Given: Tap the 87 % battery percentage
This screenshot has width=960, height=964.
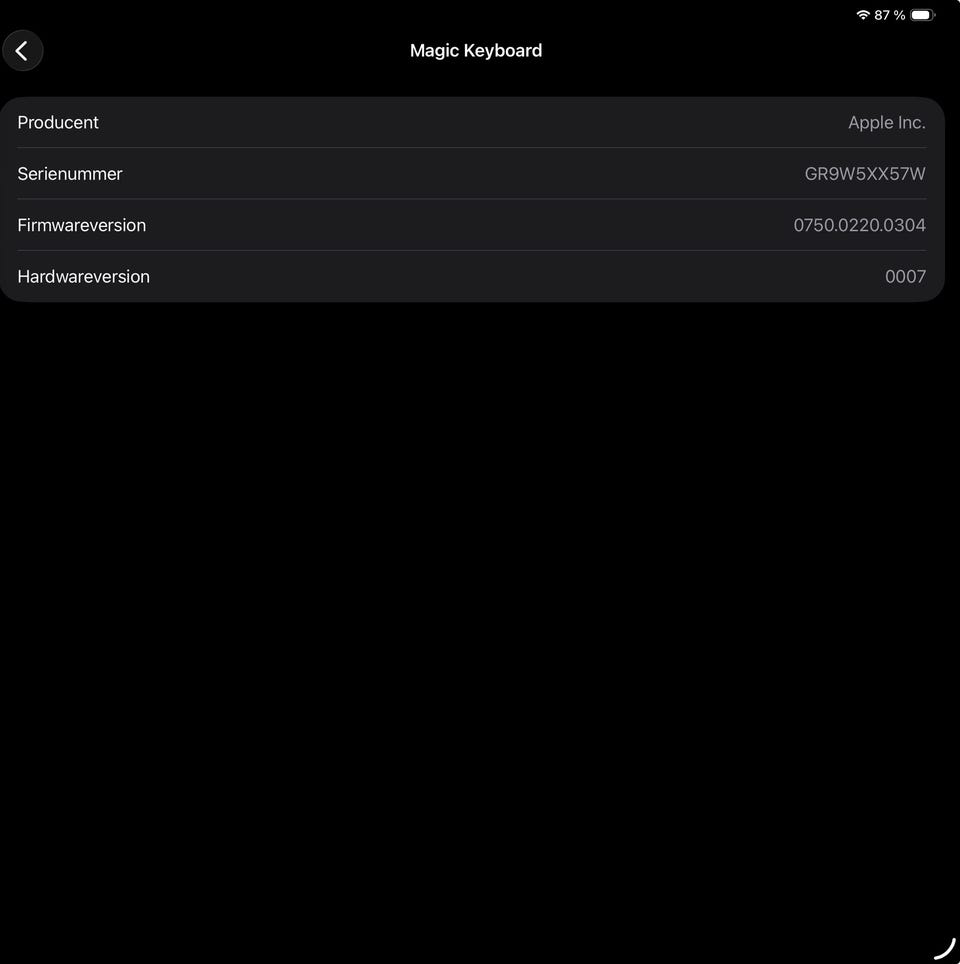Looking at the screenshot, I should point(889,15).
